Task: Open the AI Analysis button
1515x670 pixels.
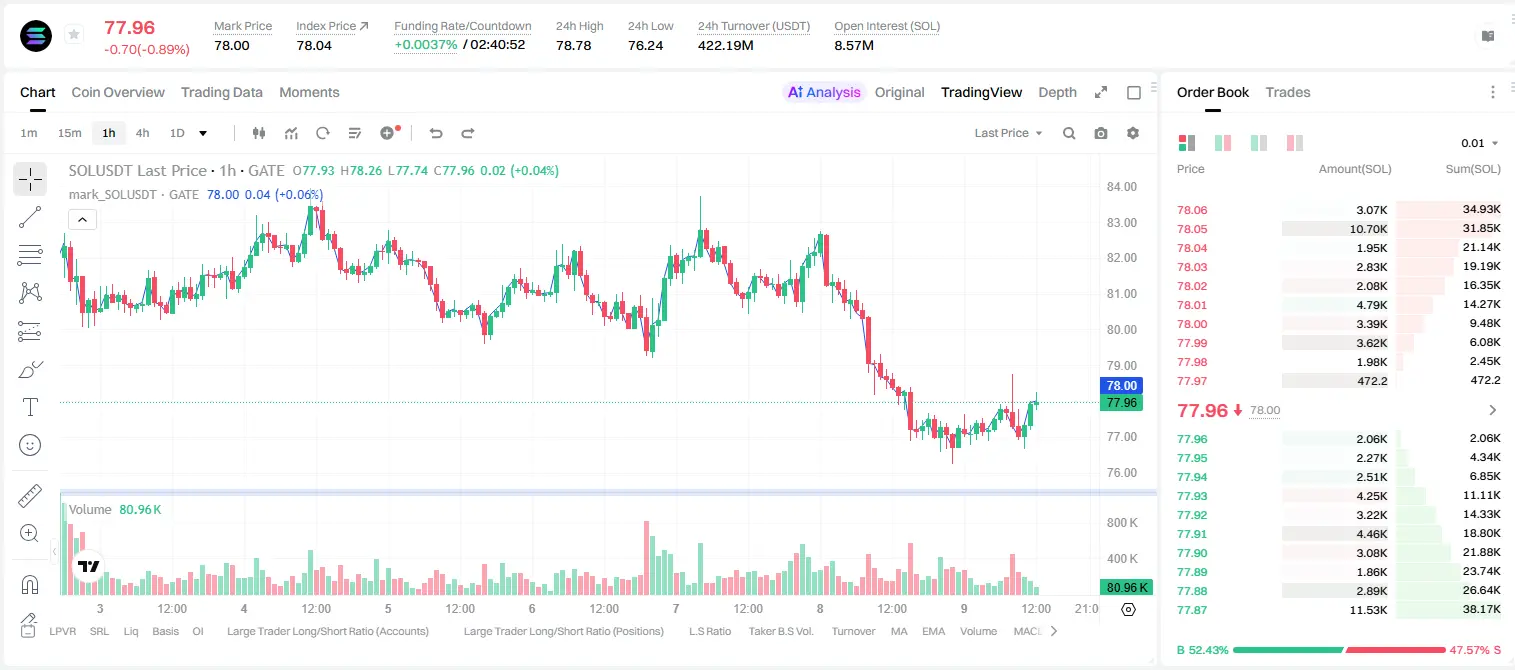Action: (824, 92)
